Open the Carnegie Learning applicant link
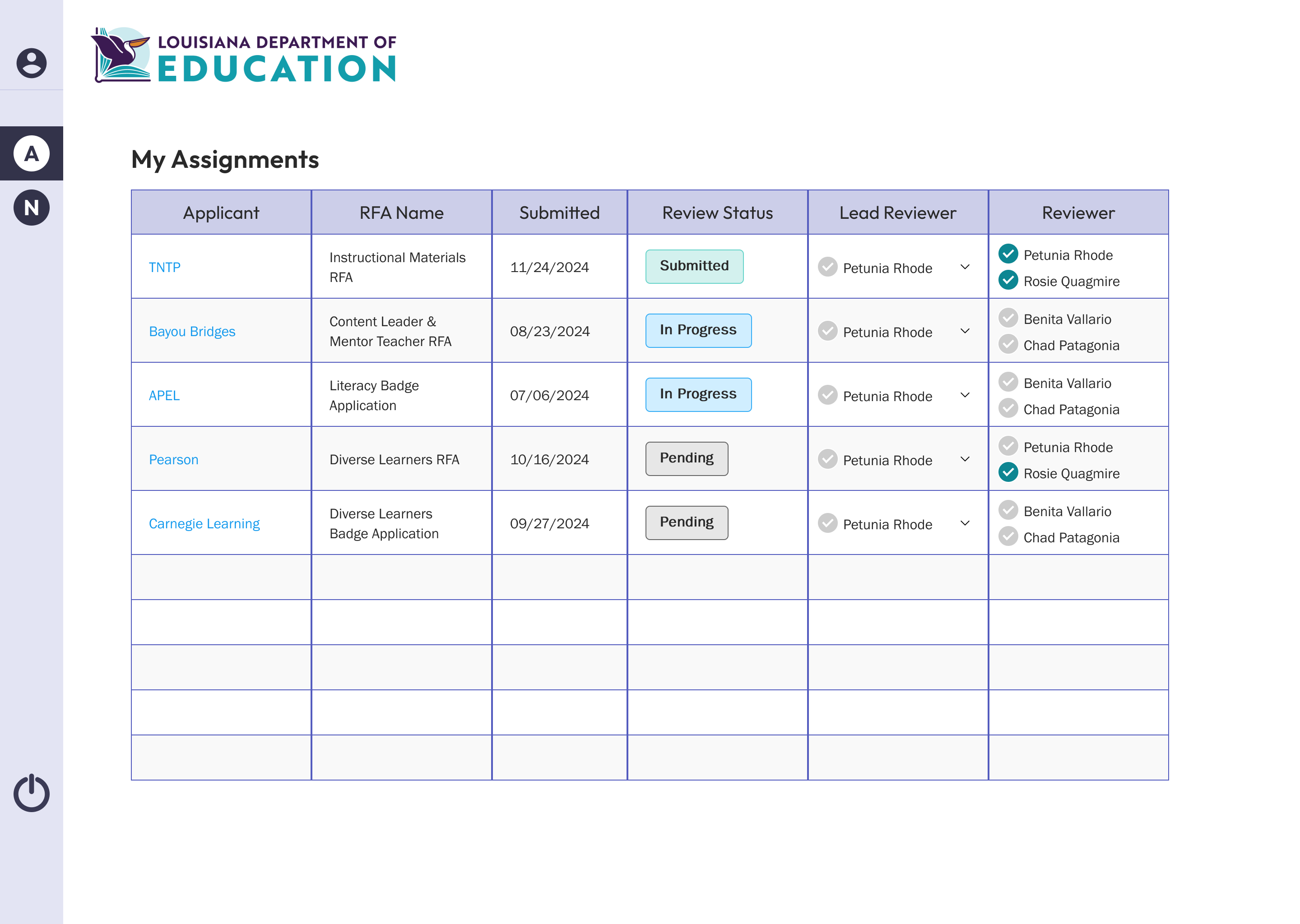 (204, 524)
